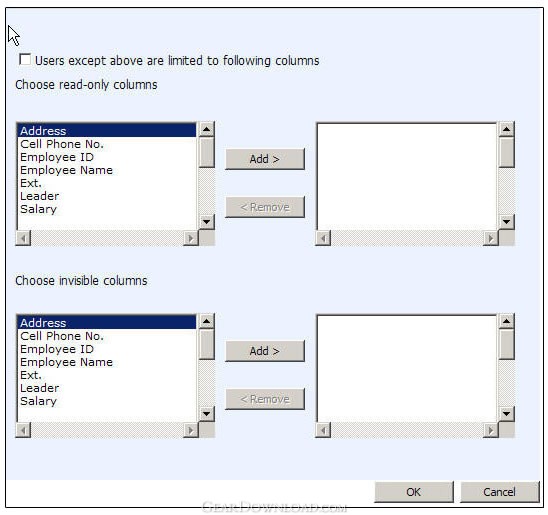The image size is (548, 515).
Task: Confirm the dialog with OK
Action: point(413,492)
